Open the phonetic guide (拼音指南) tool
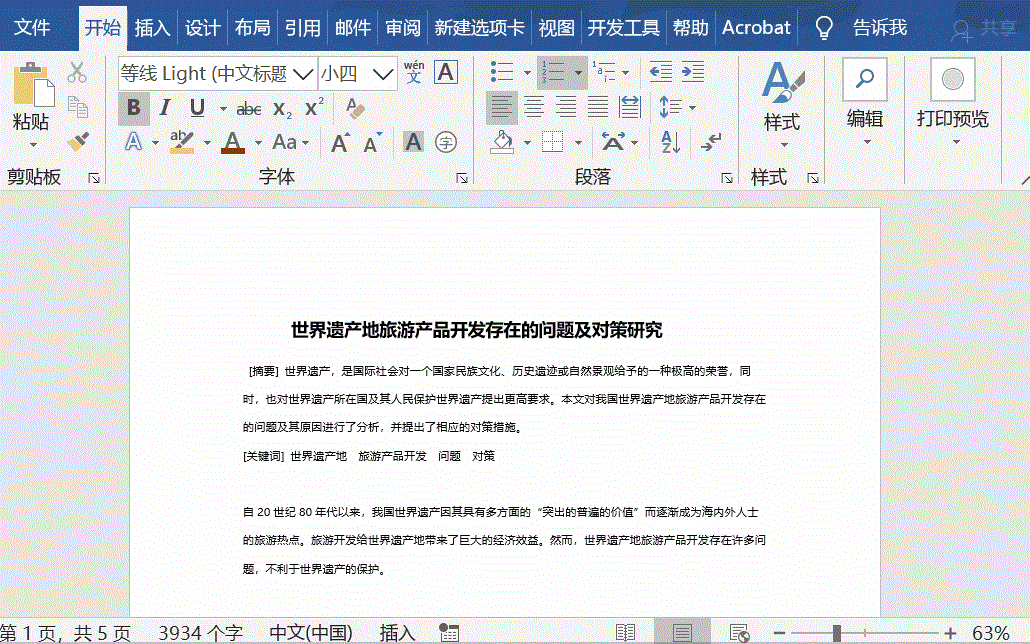The height and width of the screenshot is (644, 1030). pyautogui.click(x=412, y=70)
